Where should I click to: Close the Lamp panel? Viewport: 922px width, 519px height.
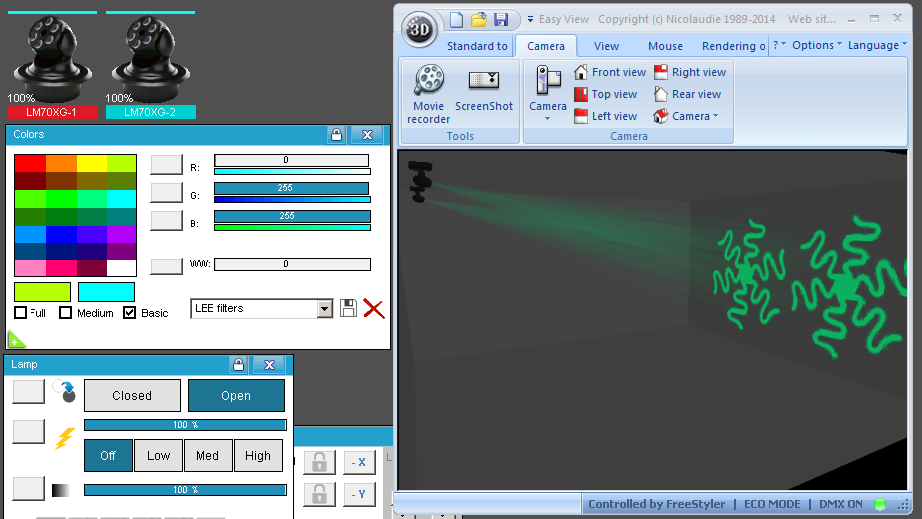[x=269, y=365]
